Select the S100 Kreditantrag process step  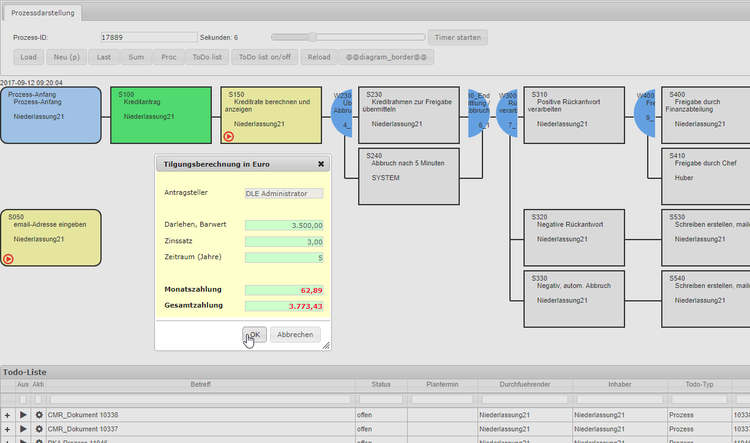[x=160, y=115]
